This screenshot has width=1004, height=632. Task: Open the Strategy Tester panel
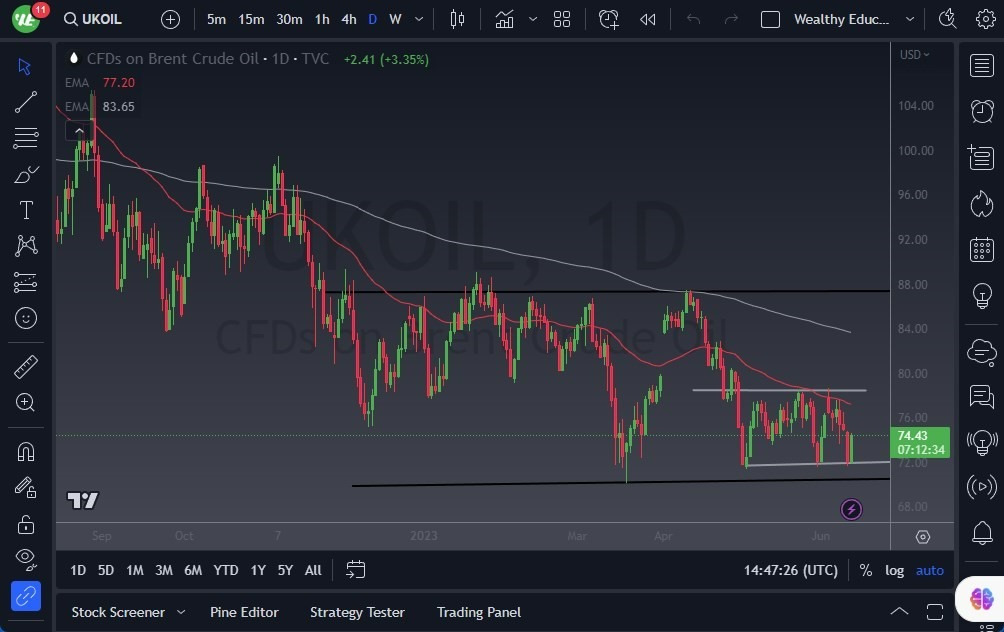pos(357,612)
